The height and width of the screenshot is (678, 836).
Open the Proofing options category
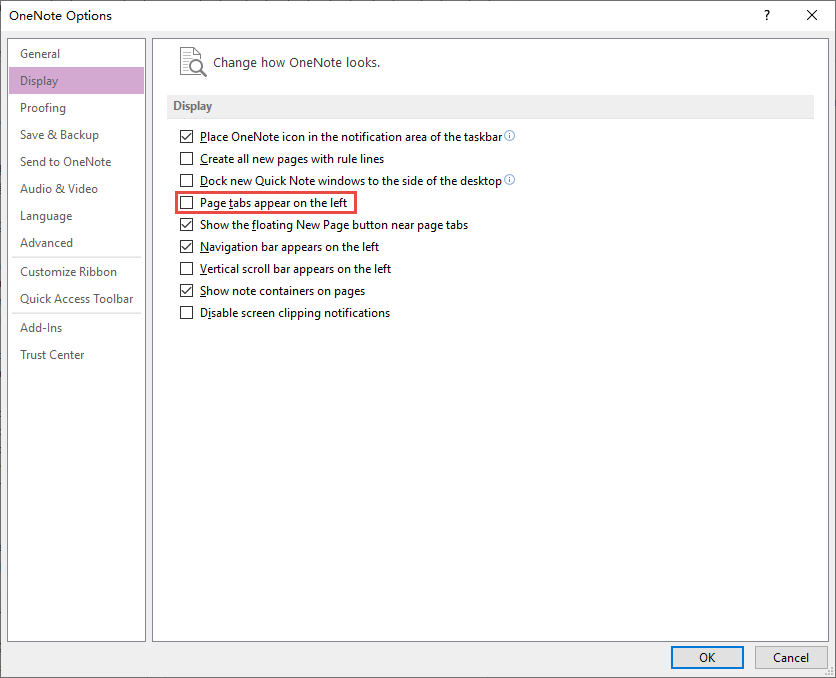click(76, 108)
